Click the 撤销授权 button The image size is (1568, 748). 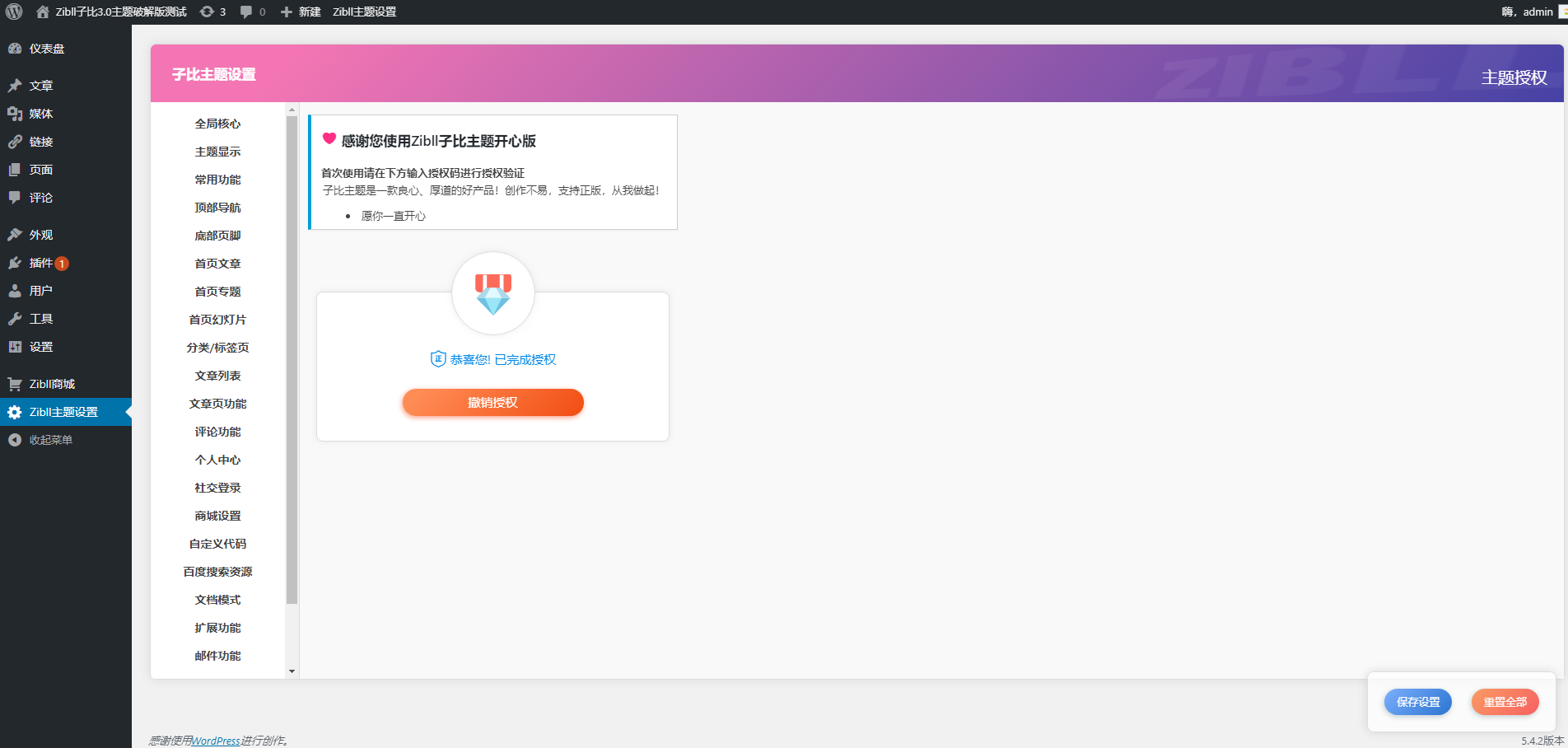492,402
